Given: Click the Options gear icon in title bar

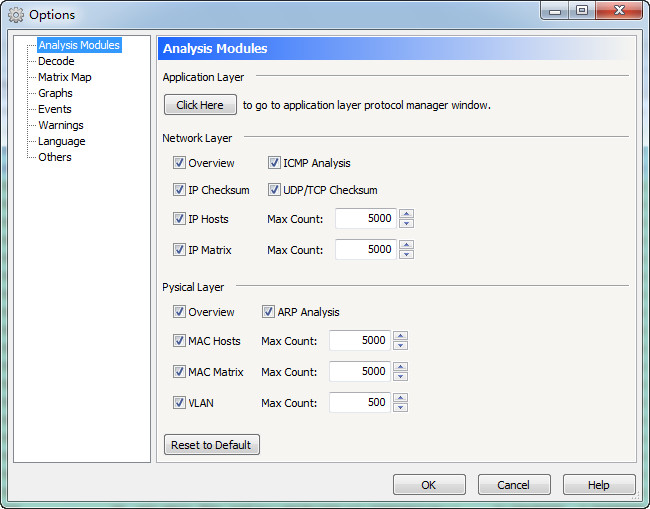Looking at the screenshot, I should point(16,15).
